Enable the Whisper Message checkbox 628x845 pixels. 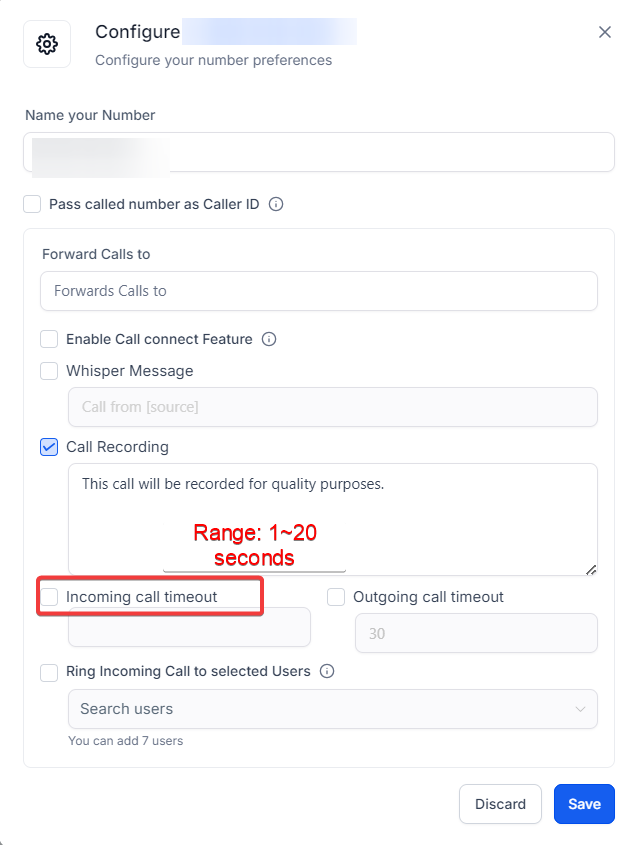(x=49, y=371)
